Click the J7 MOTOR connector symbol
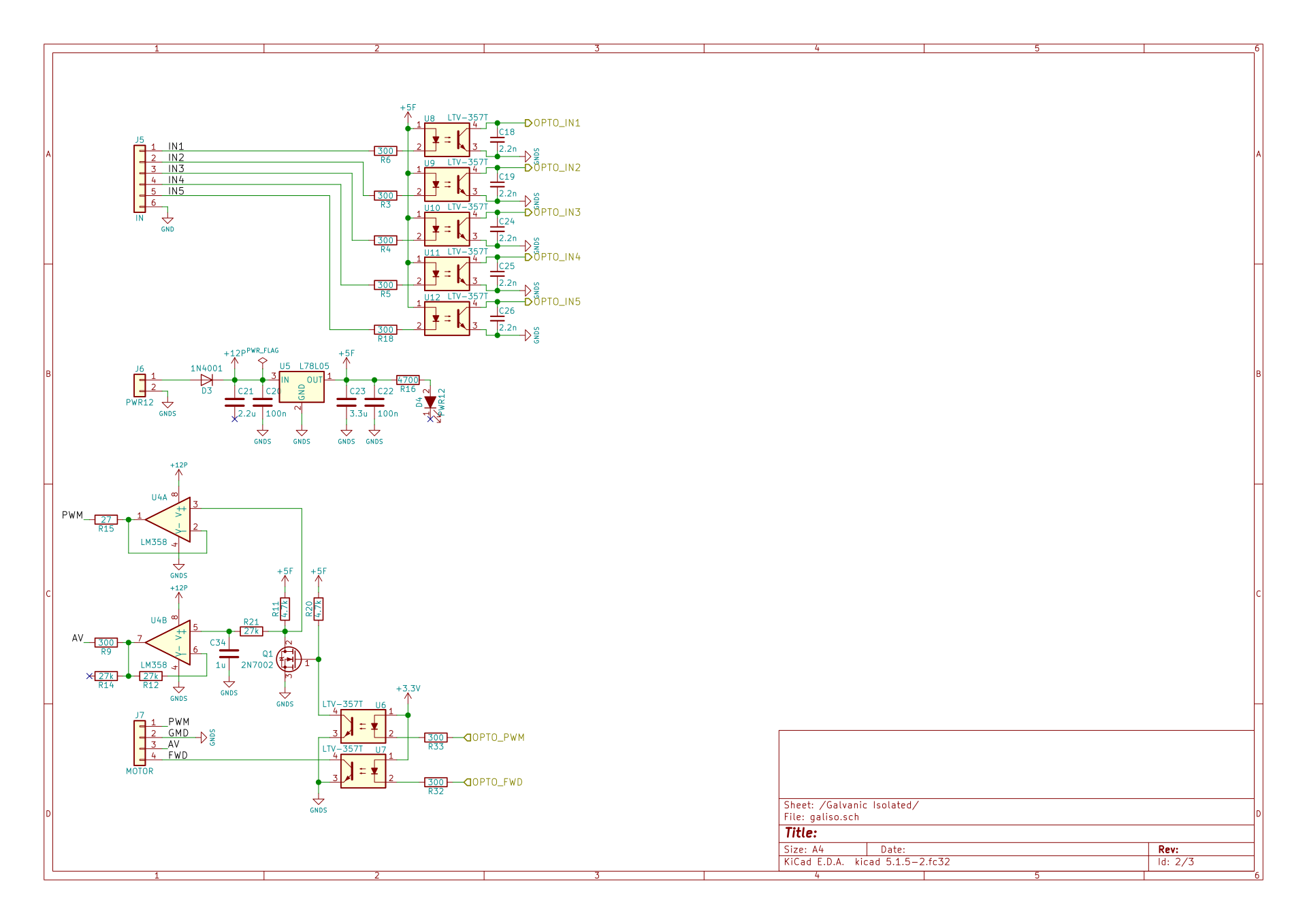The image size is (1307, 924). (x=140, y=743)
